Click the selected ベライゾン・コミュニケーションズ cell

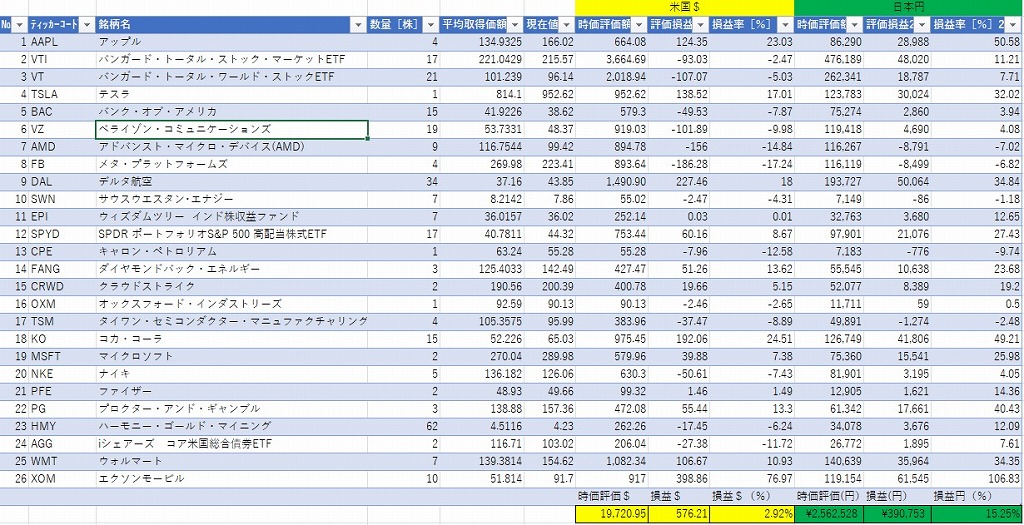pyautogui.click(x=231, y=129)
